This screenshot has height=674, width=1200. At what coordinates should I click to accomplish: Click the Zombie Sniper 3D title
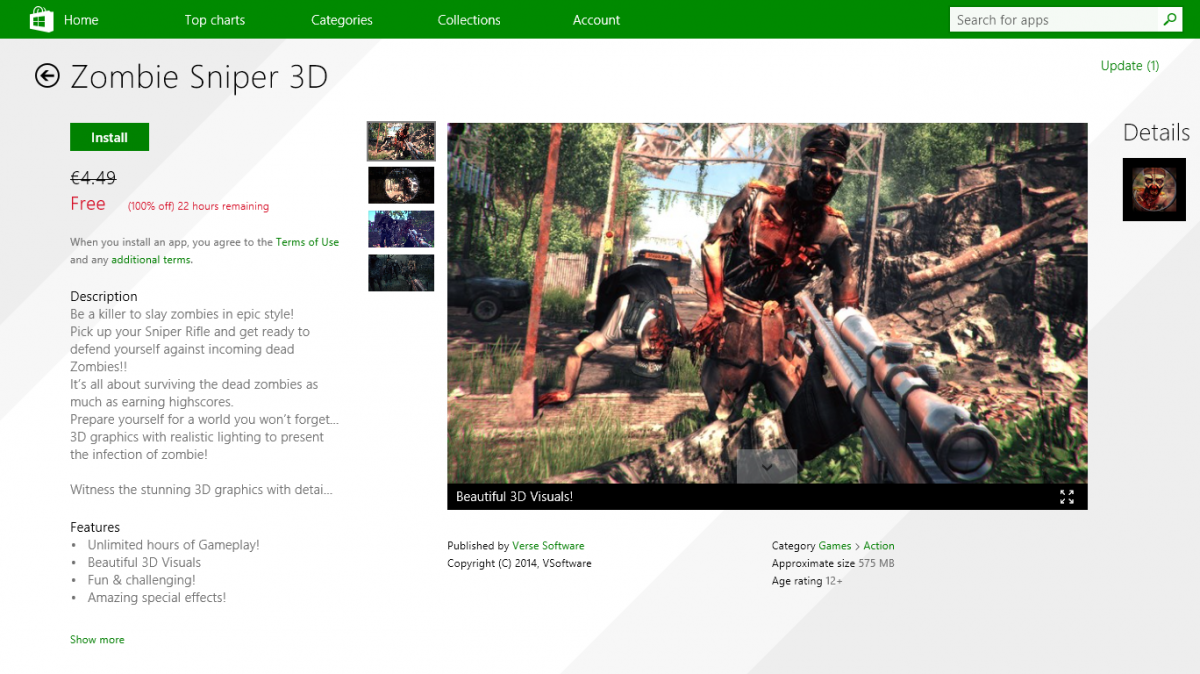[199, 77]
